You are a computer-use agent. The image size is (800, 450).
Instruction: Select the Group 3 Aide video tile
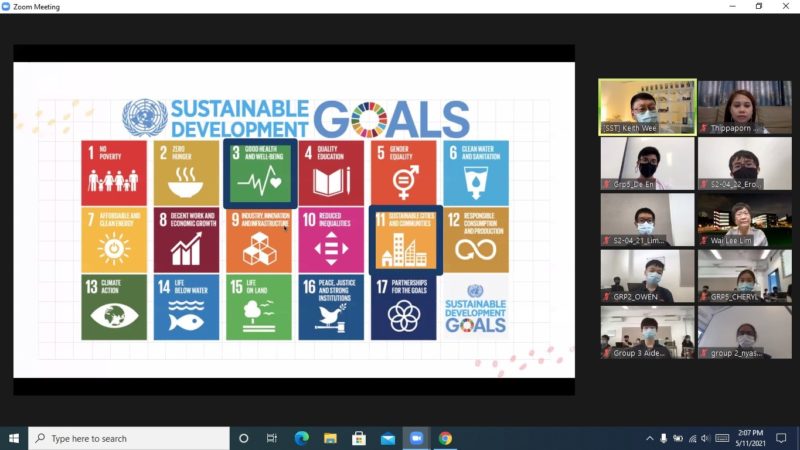click(x=647, y=332)
